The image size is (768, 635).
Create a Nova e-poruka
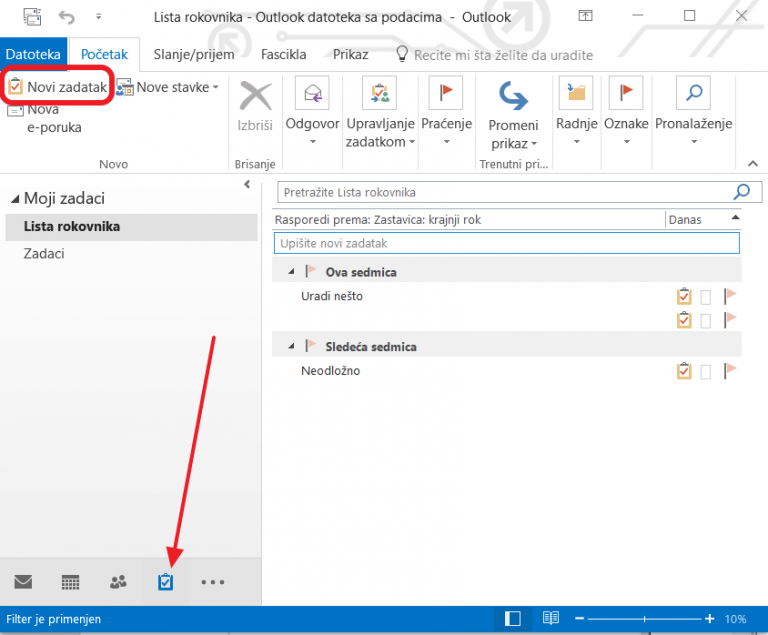[x=45, y=119]
